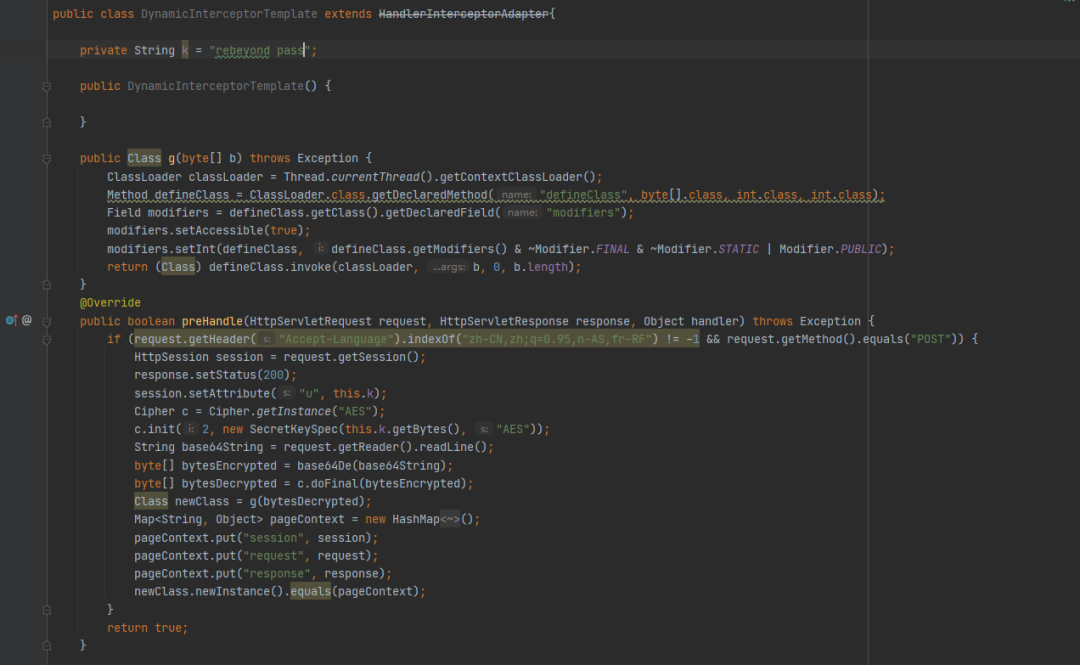Click the "response" key string
Viewport: 1080px width, 665px height.
click(277, 574)
